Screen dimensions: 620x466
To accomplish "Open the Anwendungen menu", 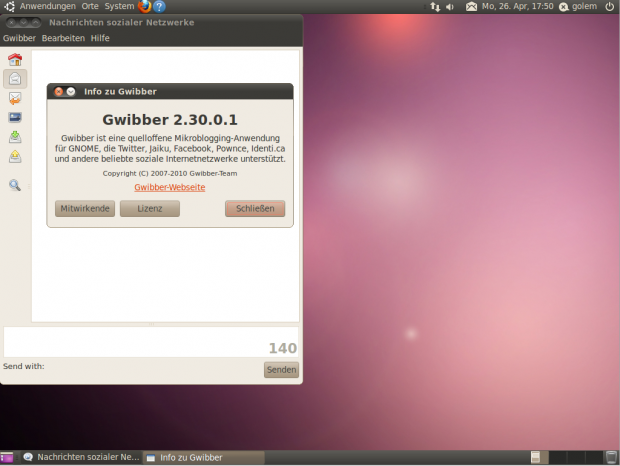I will [x=48, y=6].
